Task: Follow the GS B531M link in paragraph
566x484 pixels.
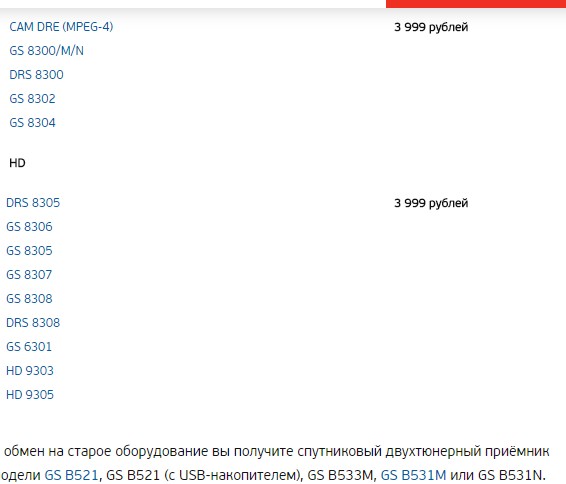Action: tap(413, 475)
